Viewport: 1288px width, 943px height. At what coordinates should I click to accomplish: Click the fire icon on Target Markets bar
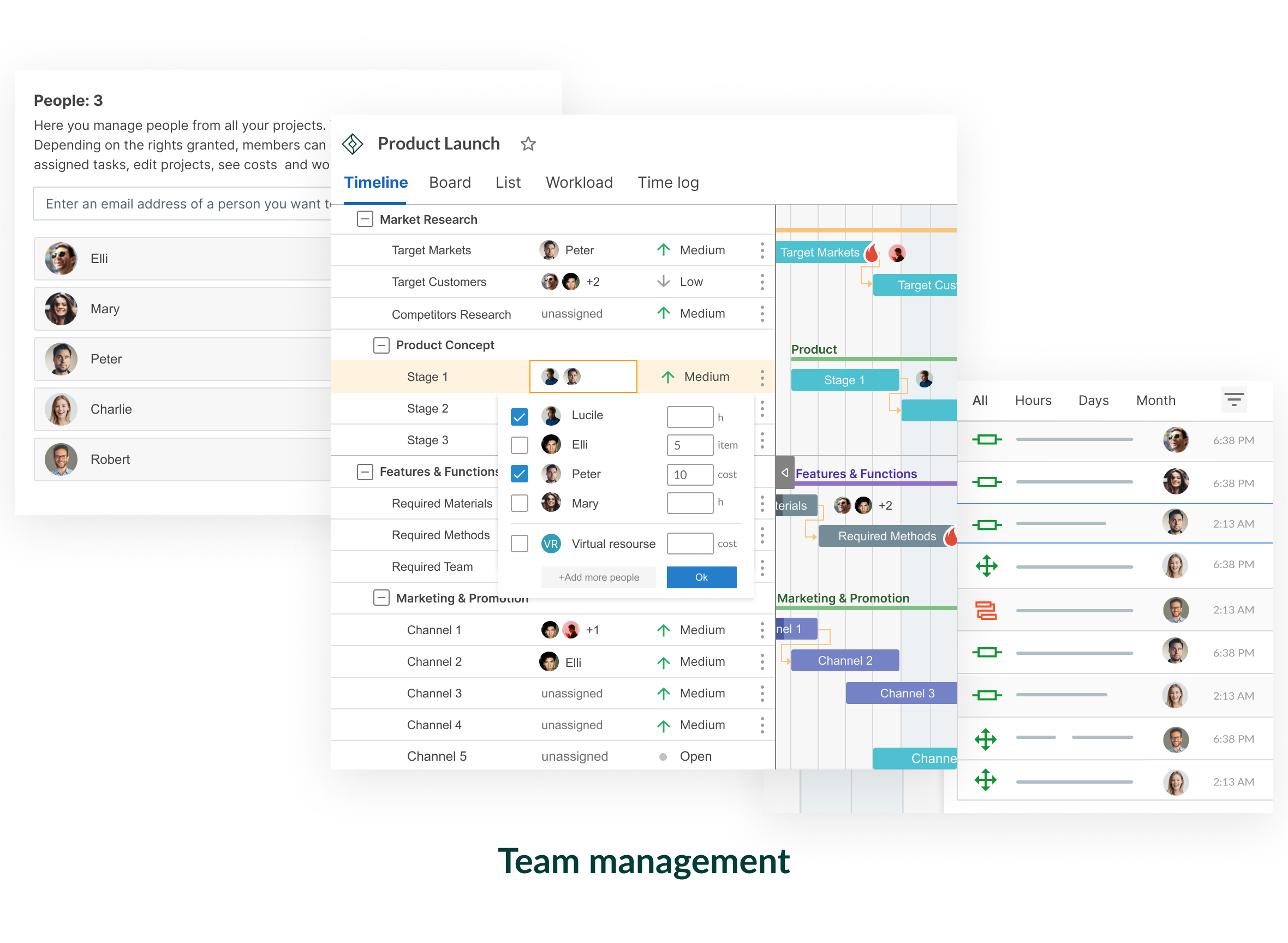[872, 252]
